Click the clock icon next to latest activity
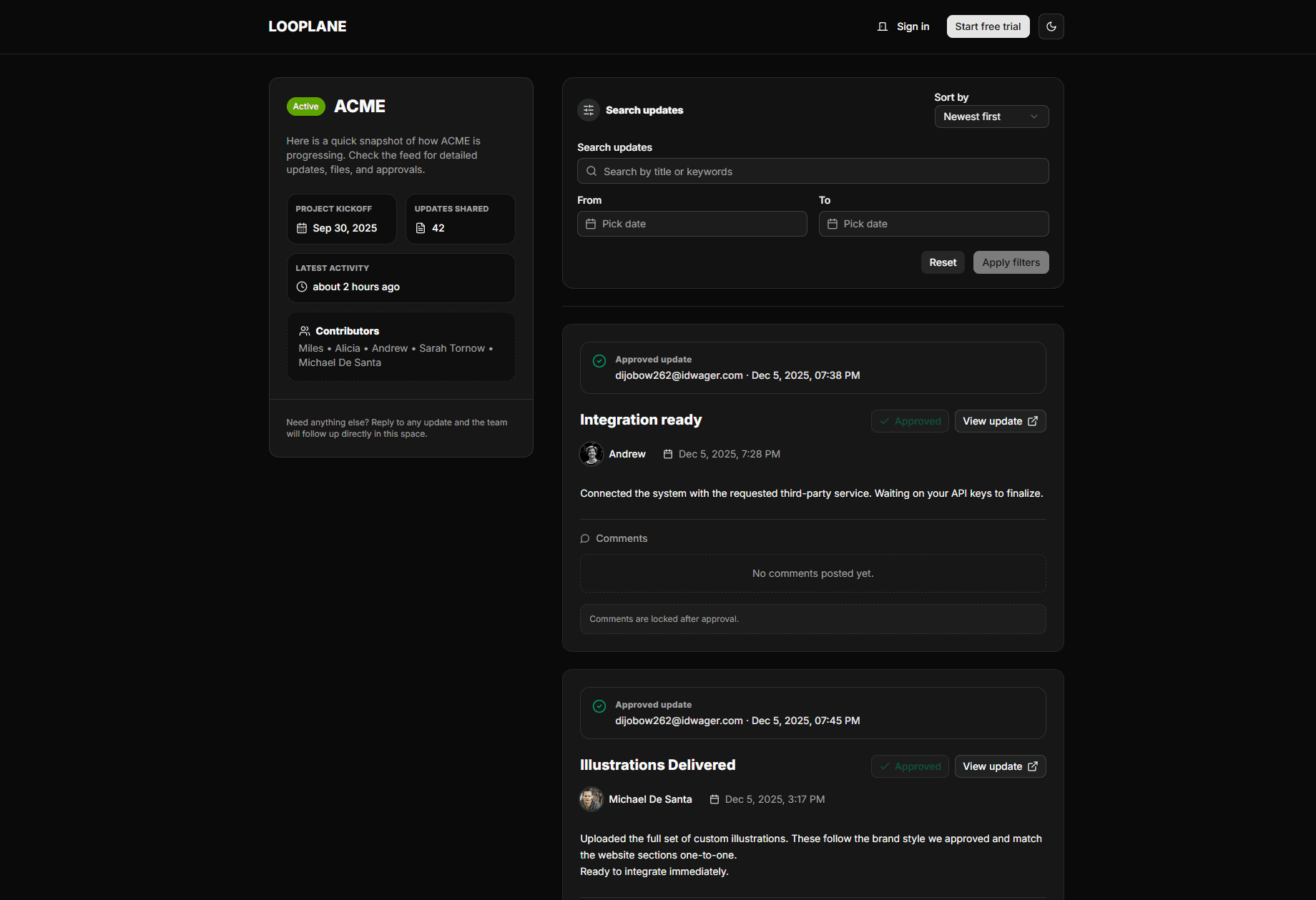Image resolution: width=1316 pixels, height=900 pixels. click(x=301, y=287)
